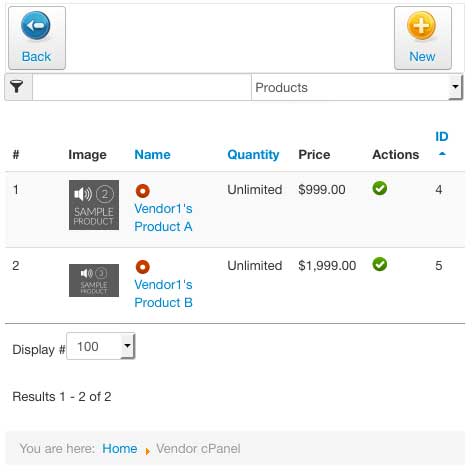Open Vendor1's Product B link
The width and height of the screenshot is (472, 474).
point(163,294)
